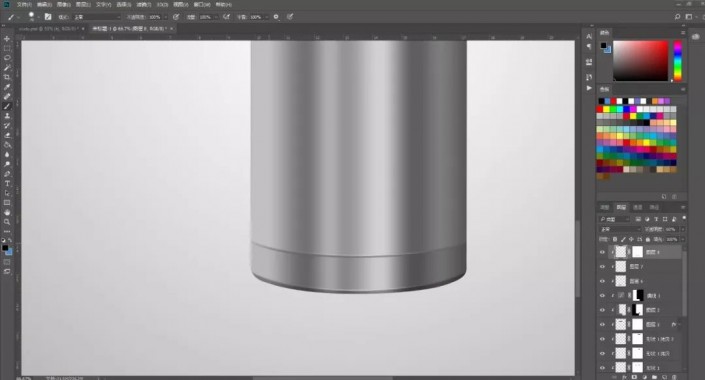Viewport: 705px width, 380px height.
Task: Open the layer filter kind dropdown
Action: tap(615, 219)
